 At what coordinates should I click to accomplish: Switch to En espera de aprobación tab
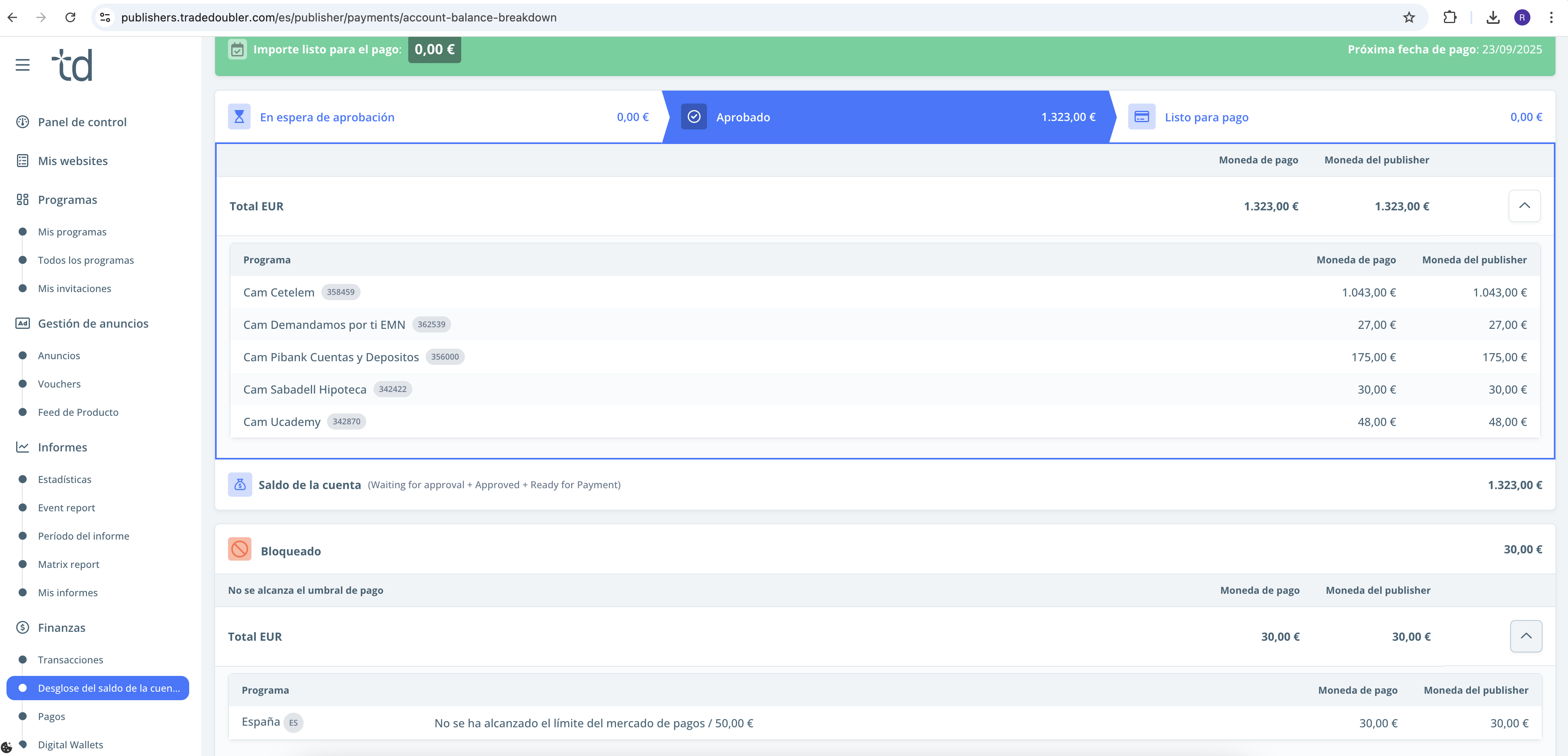[327, 117]
